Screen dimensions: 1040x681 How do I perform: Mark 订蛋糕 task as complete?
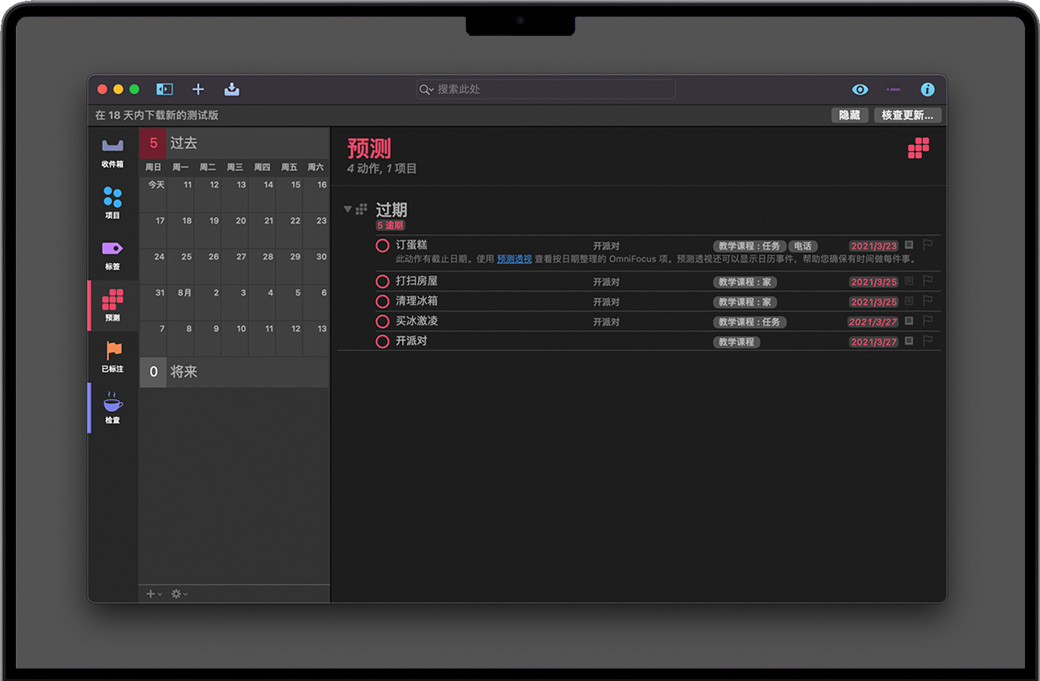(x=382, y=245)
